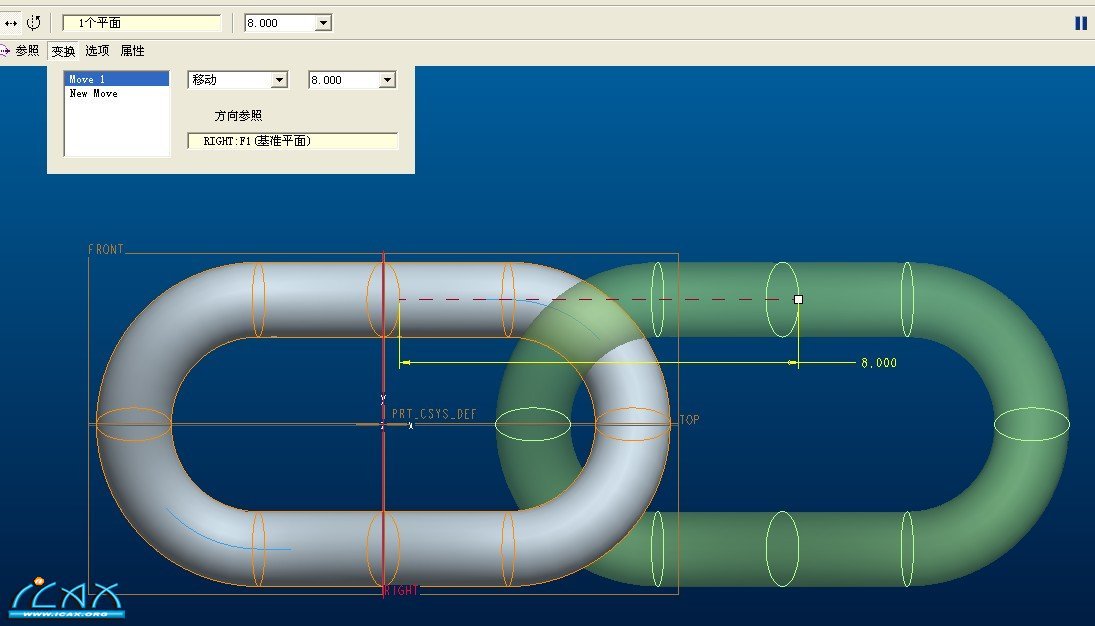
Task: Click the pause feature icon
Action: 1080,23
